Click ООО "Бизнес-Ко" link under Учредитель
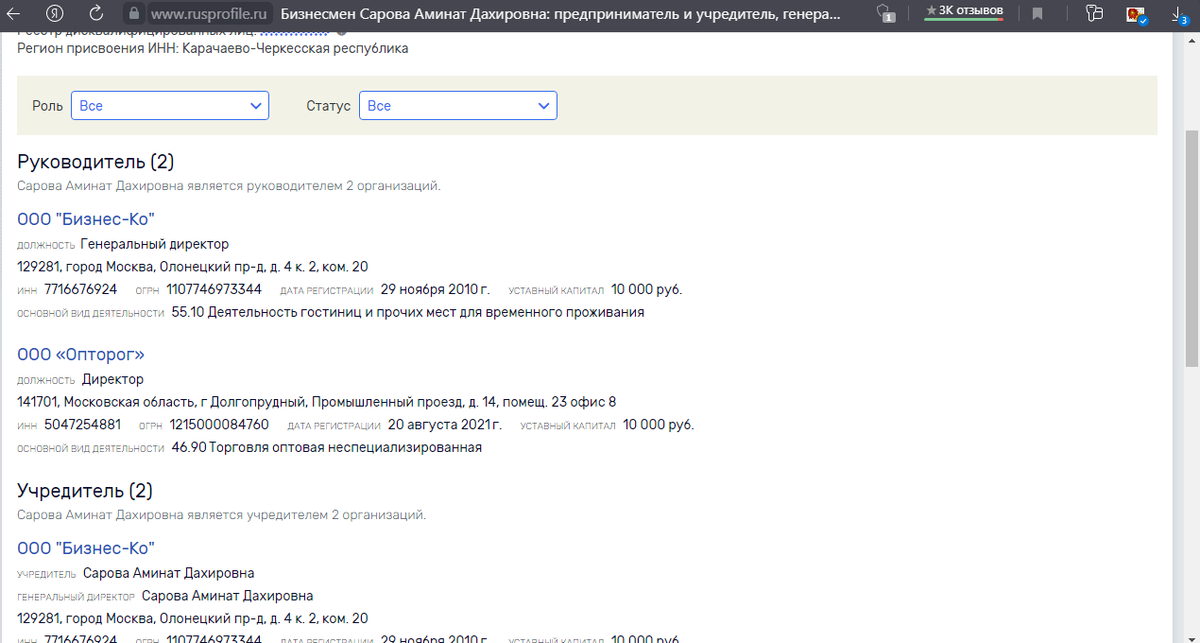Viewport: 1200px width, 643px height. [86, 547]
